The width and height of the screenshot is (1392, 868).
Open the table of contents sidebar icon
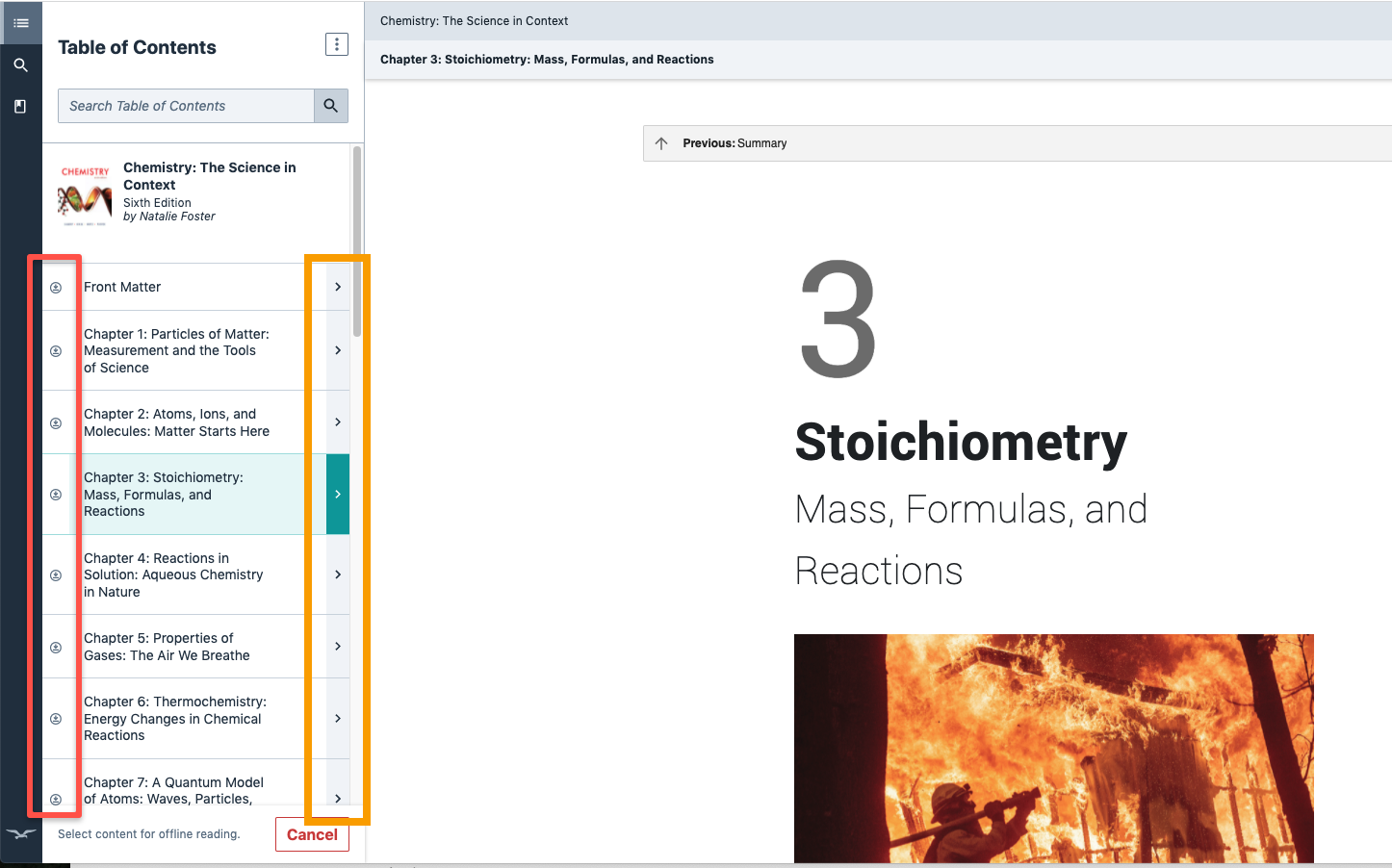(x=21, y=22)
